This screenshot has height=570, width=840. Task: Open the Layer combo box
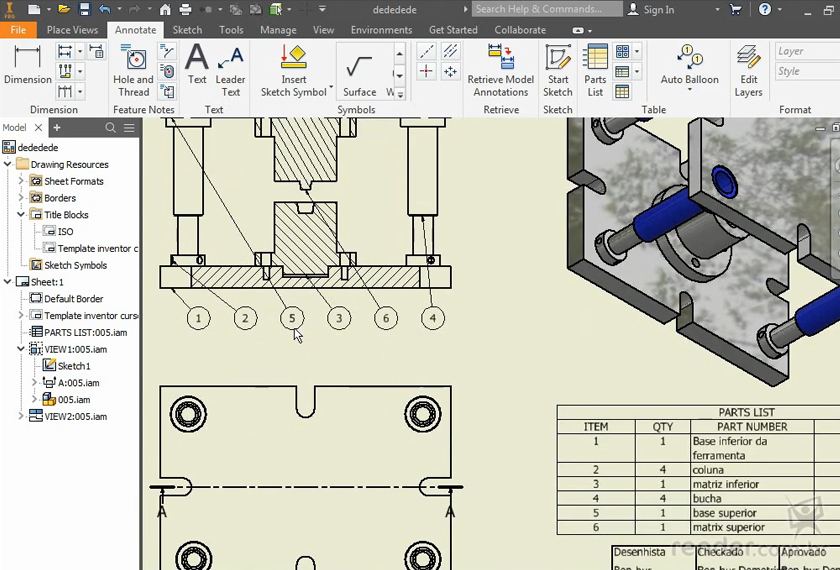click(806, 52)
